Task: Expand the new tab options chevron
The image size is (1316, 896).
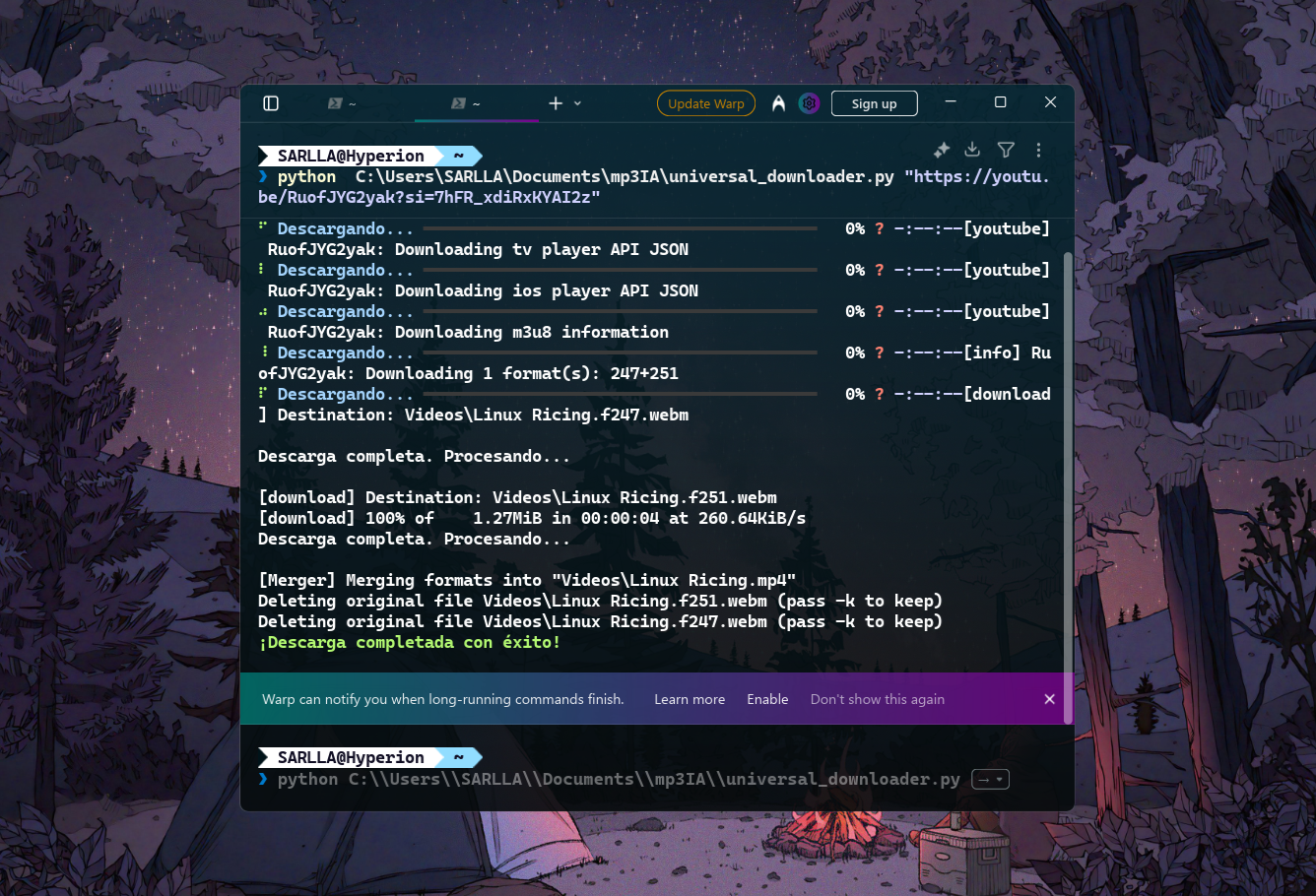Action: 577,103
